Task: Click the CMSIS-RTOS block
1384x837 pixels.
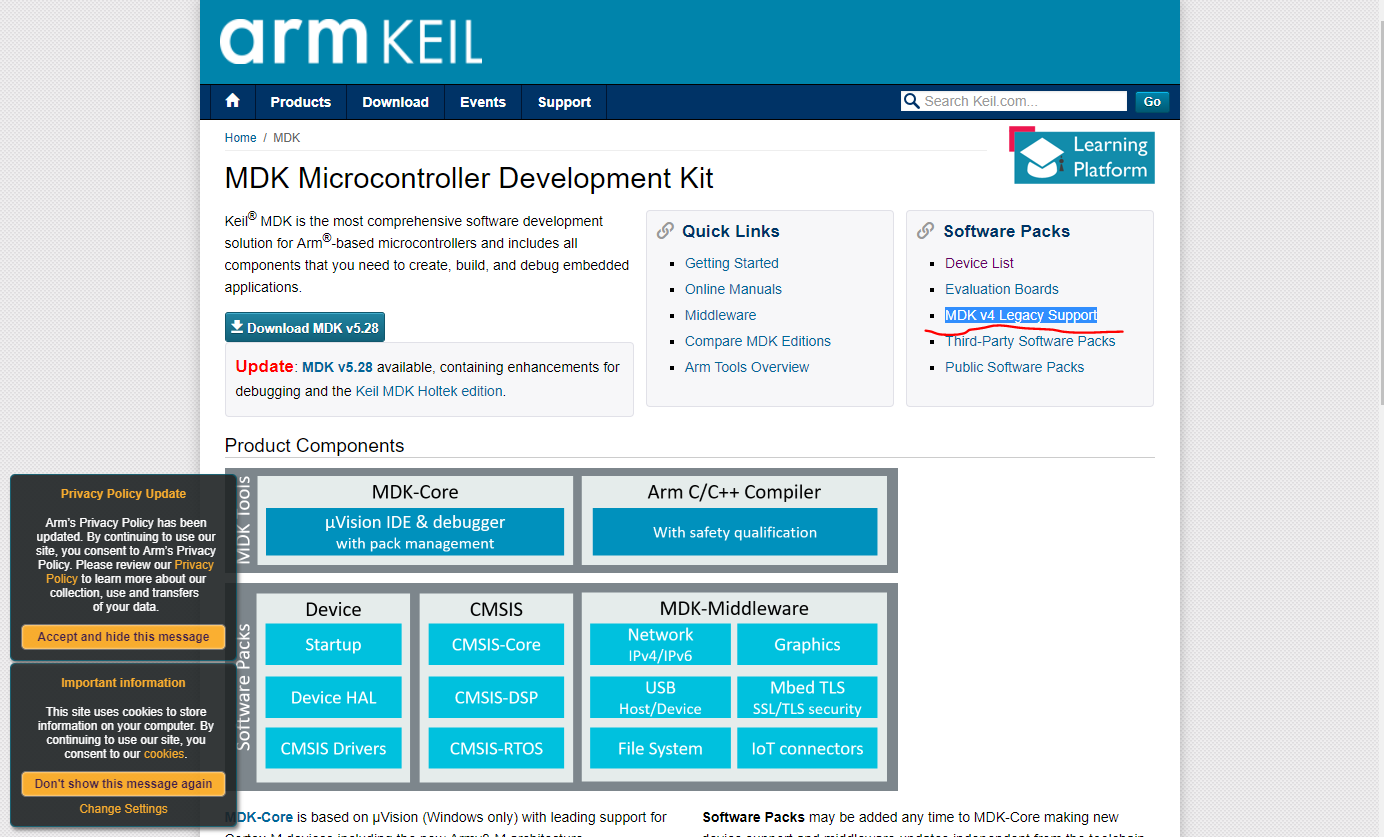Action: point(496,748)
